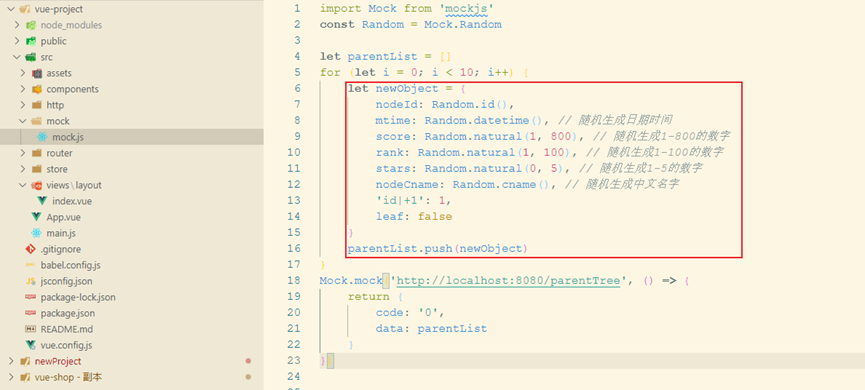Click the src folder icon

click(31, 57)
